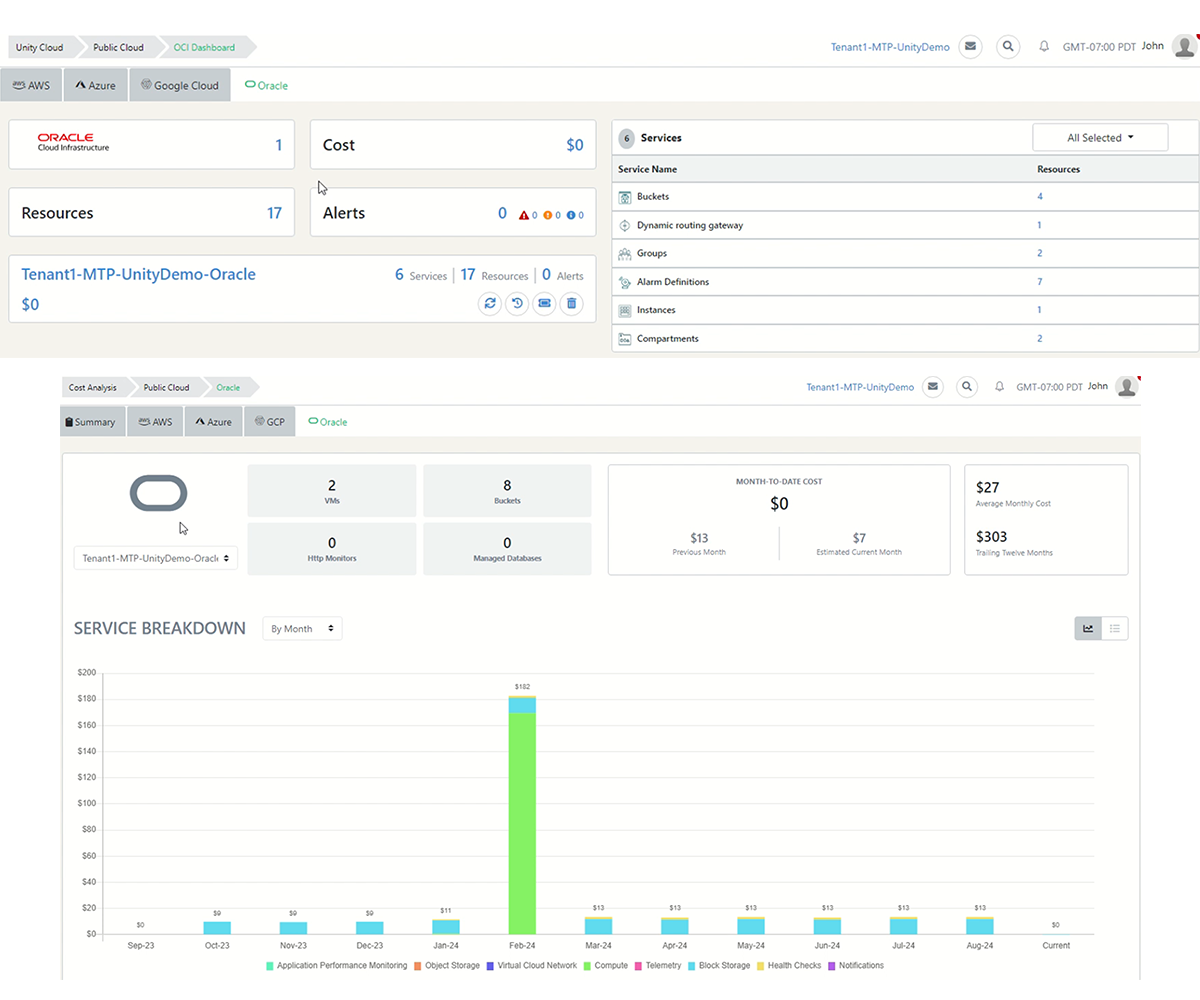1200x1000 pixels.
Task: Select Azure tab in OCI Dashboard
Action: point(96,85)
